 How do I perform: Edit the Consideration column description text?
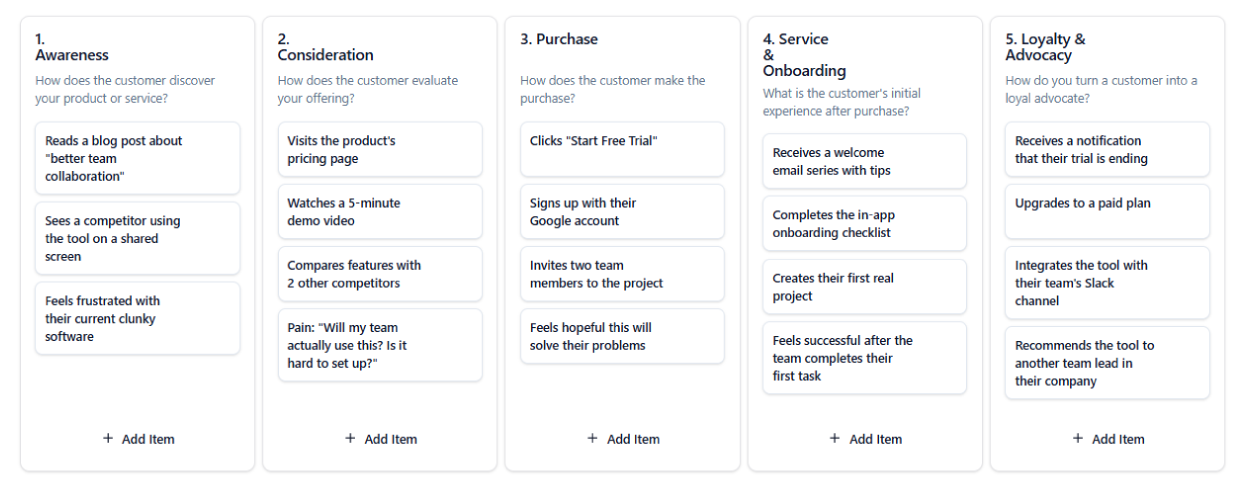tap(346, 89)
